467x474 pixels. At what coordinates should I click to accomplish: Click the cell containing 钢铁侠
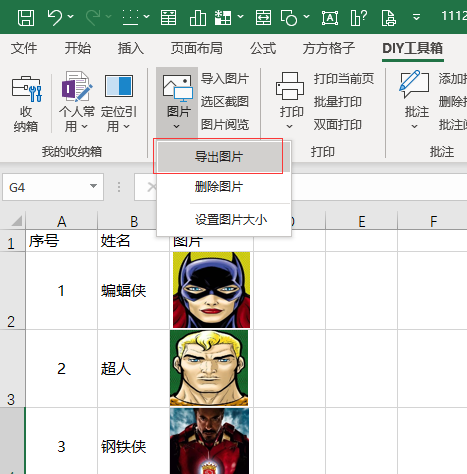tap(134, 441)
